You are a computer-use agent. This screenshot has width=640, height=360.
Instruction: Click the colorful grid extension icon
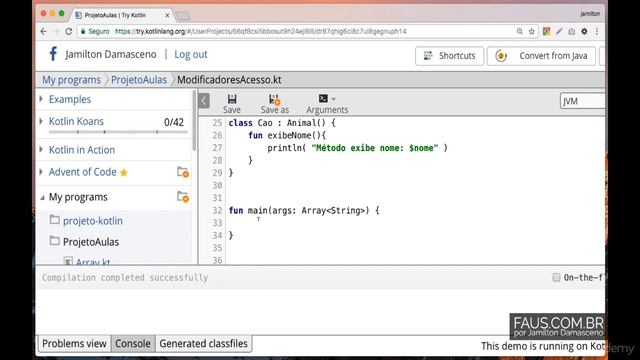click(546, 31)
